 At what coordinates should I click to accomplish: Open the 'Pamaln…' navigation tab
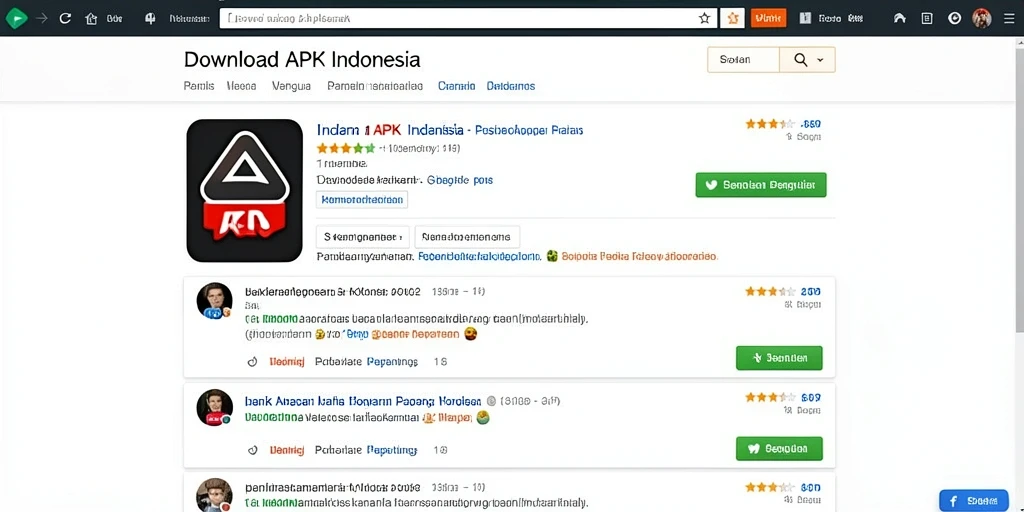point(375,86)
